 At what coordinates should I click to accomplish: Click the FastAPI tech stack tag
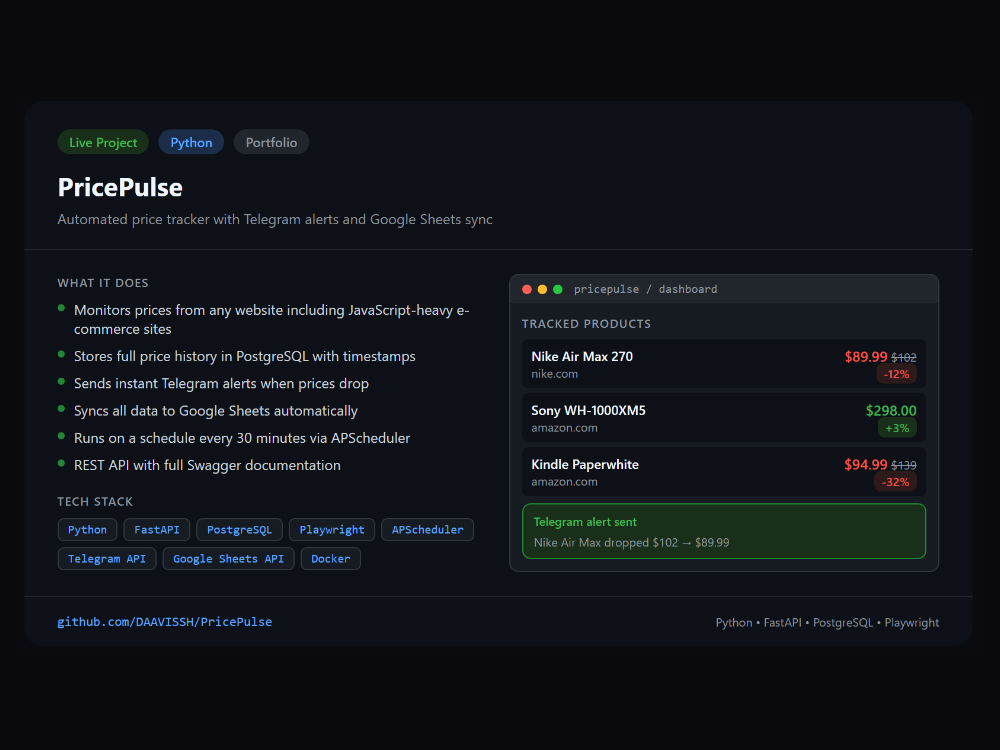tap(157, 530)
